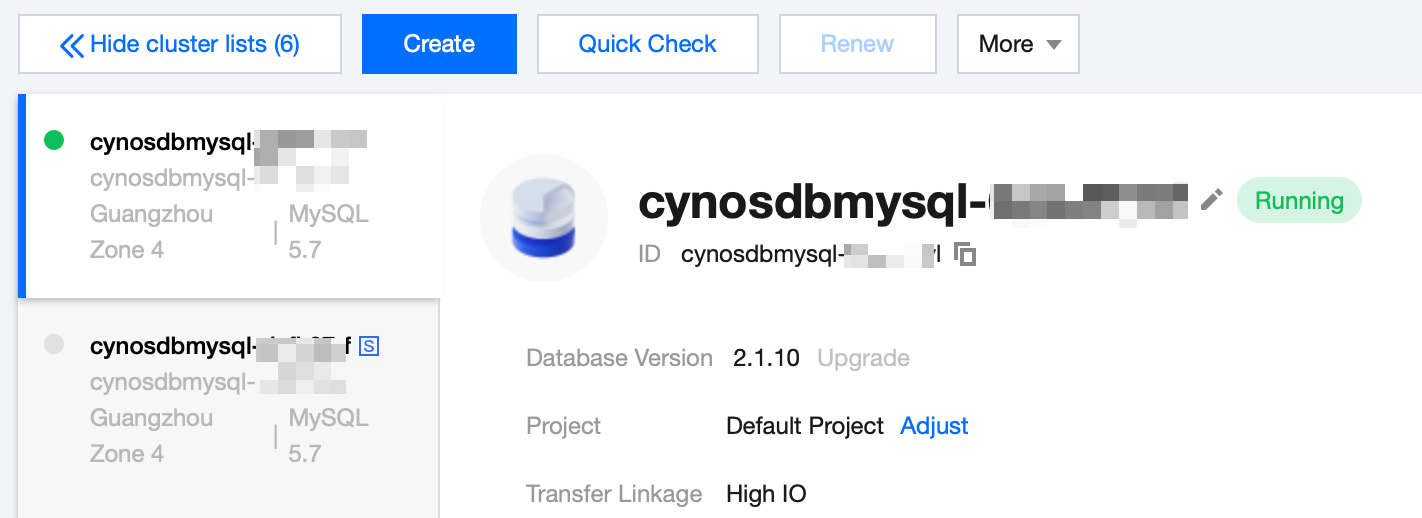Click the pencil icon to rename cluster
The height and width of the screenshot is (518, 1422).
[x=1211, y=200]
